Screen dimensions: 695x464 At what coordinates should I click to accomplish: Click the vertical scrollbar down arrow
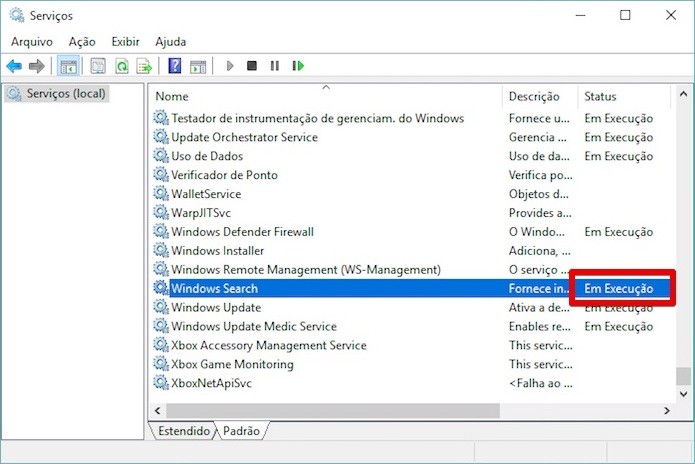click(x=683, y=394)
